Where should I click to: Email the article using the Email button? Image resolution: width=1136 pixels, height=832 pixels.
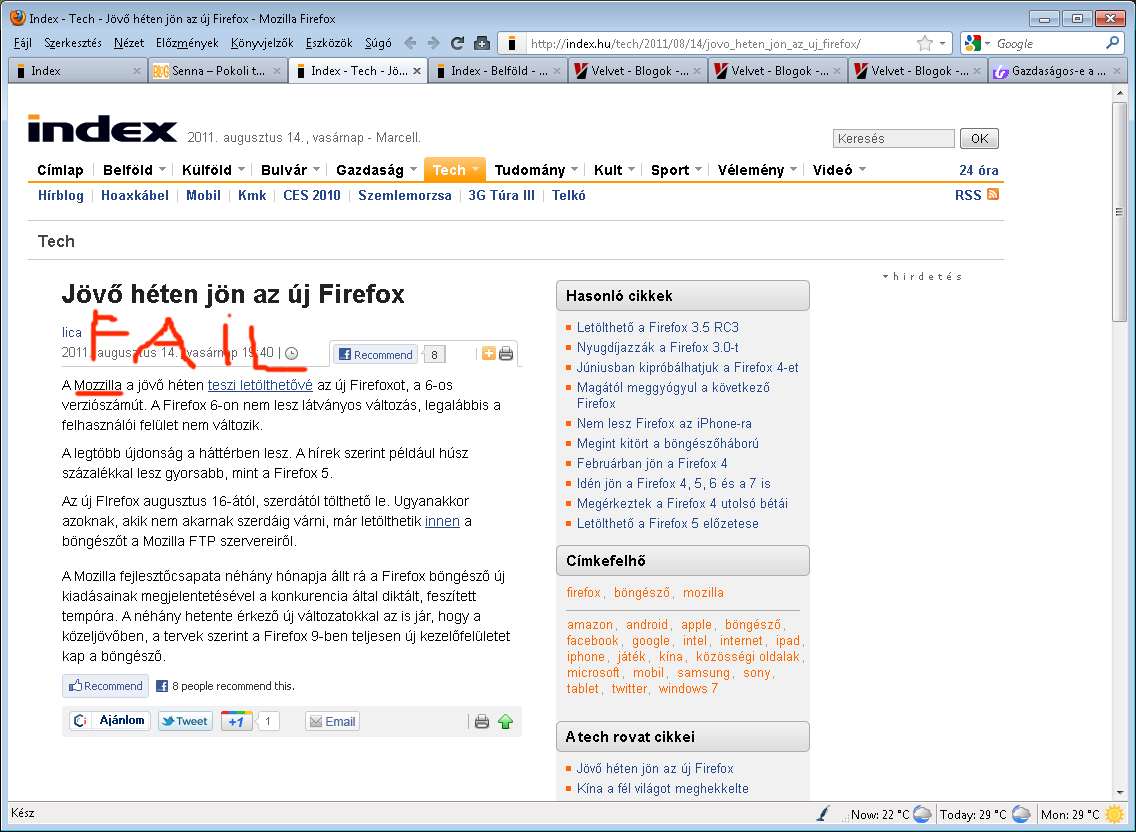333,721
